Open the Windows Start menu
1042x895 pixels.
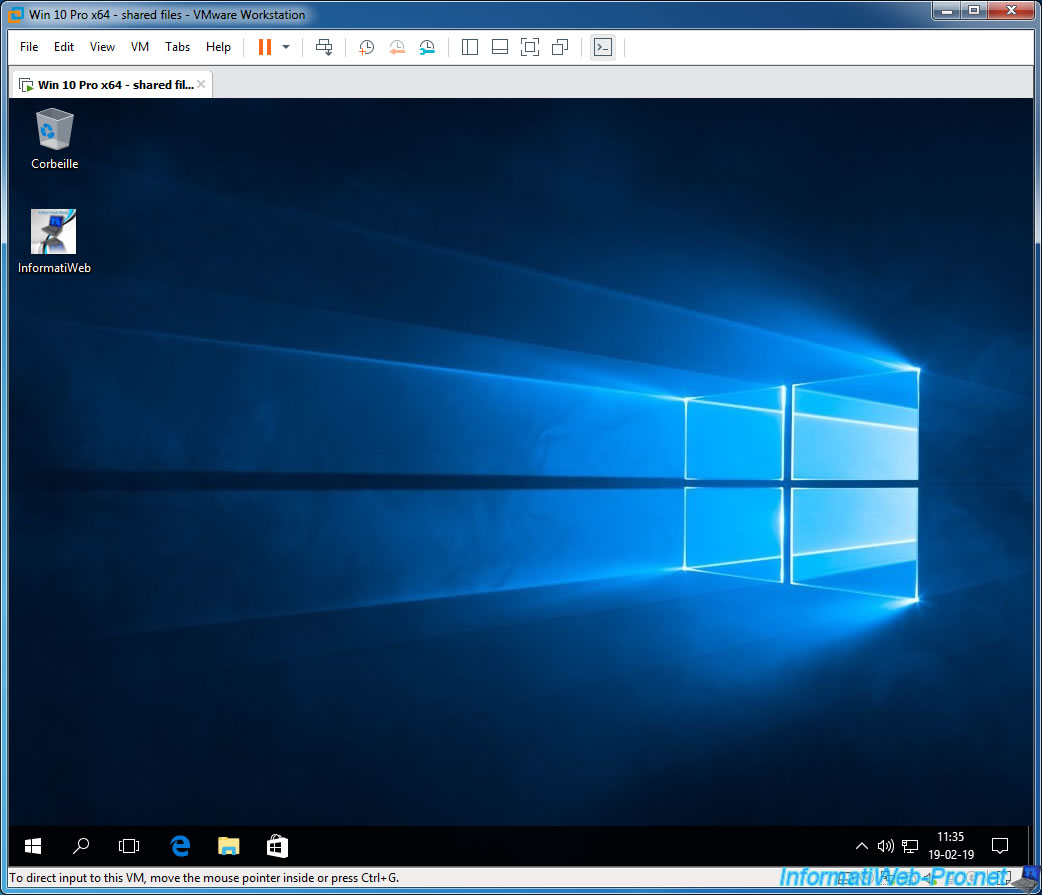coord(33,846)
